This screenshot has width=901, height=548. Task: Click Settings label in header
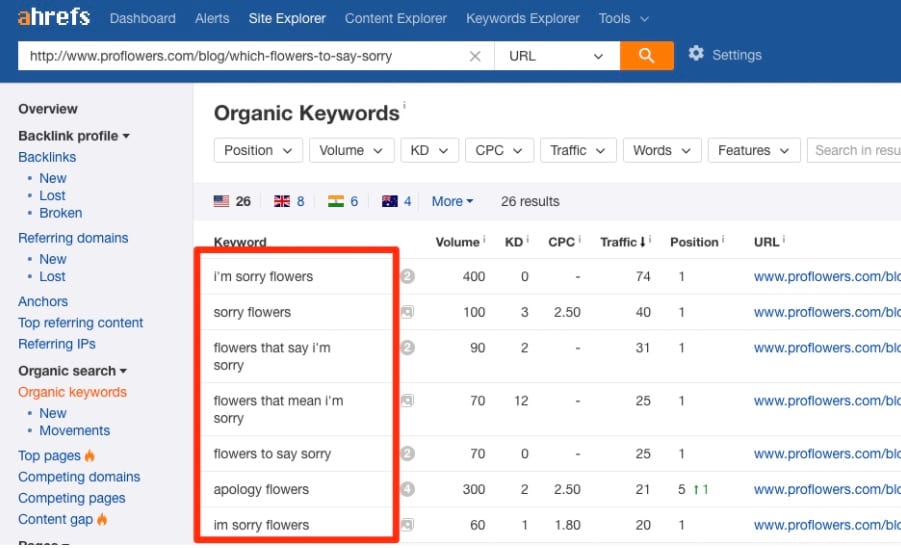pos(737,55)
